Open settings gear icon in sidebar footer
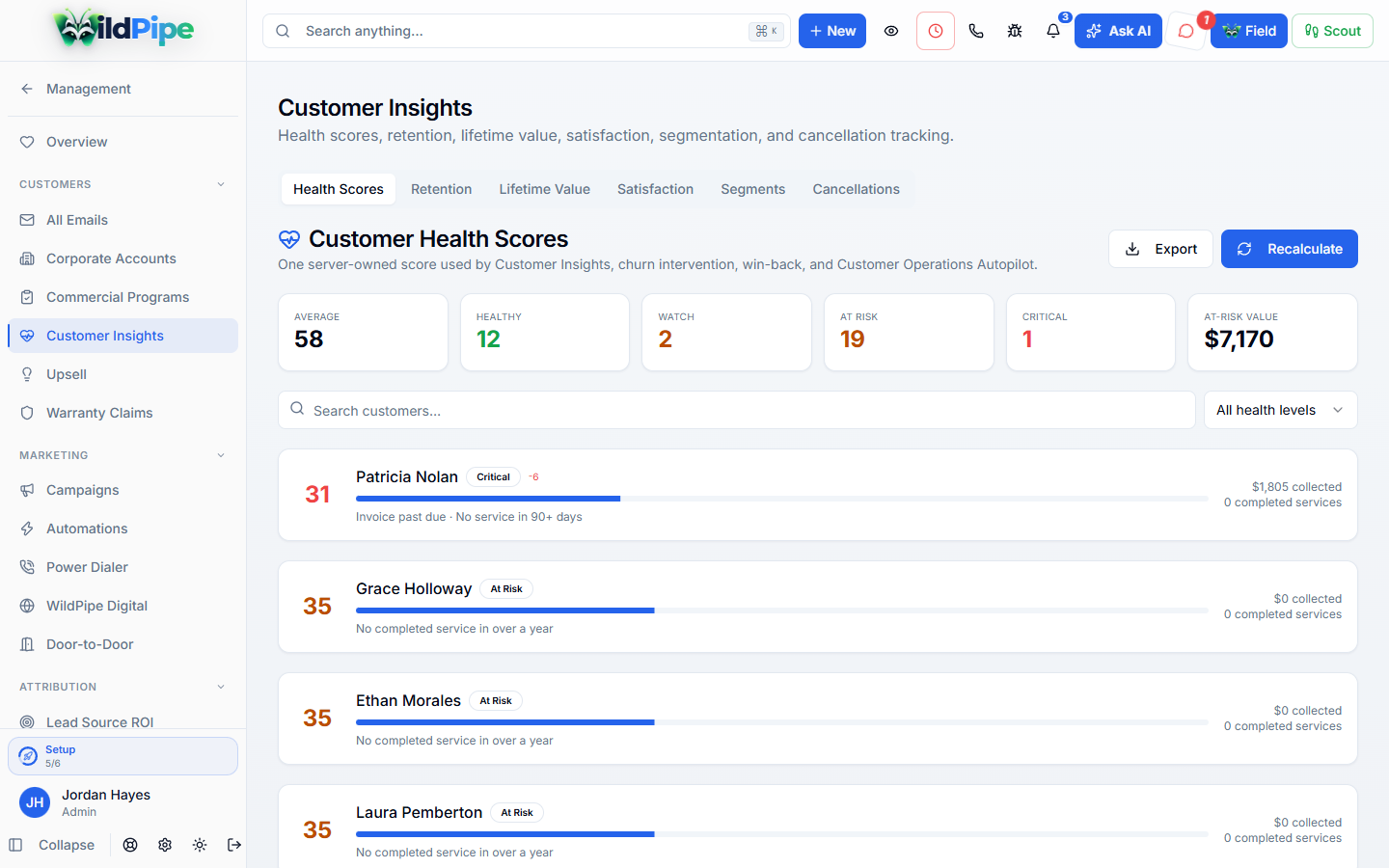1389x868 pixels. pos(165,845)
